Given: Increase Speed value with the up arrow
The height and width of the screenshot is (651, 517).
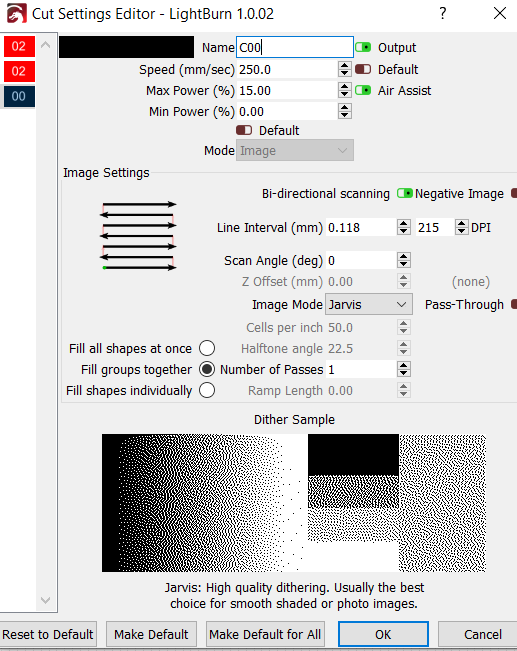Looking at the screenshot, I should click(x=344, y=66).
